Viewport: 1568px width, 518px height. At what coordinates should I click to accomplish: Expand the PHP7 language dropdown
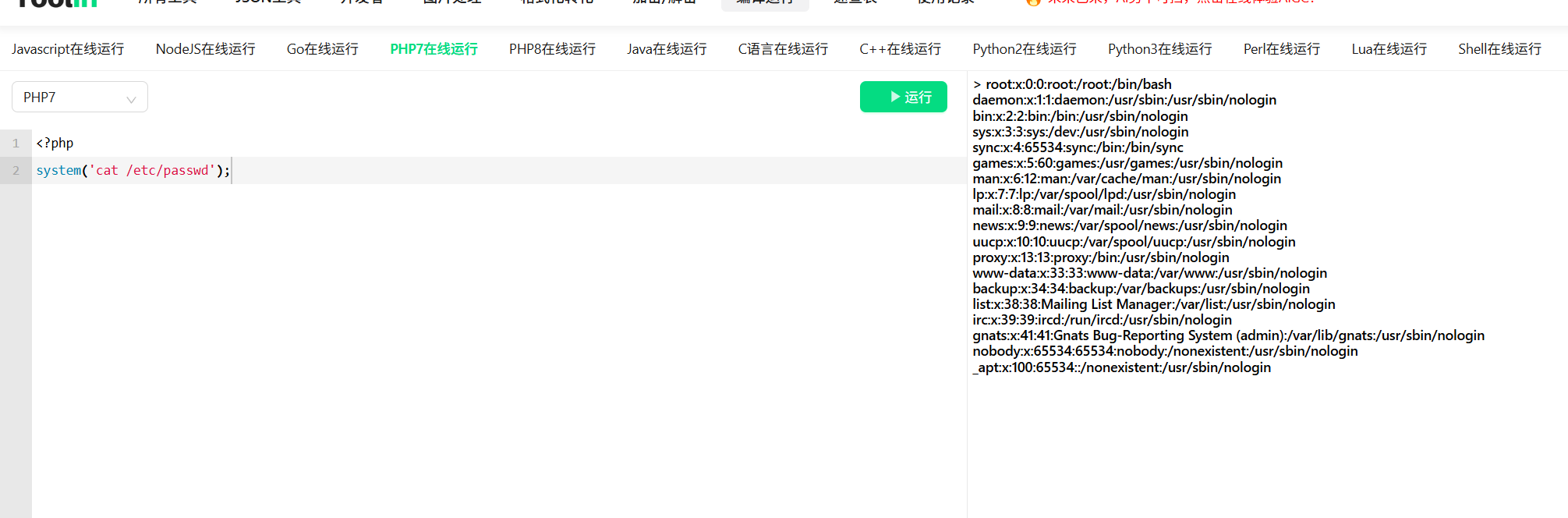pos(80,97)
